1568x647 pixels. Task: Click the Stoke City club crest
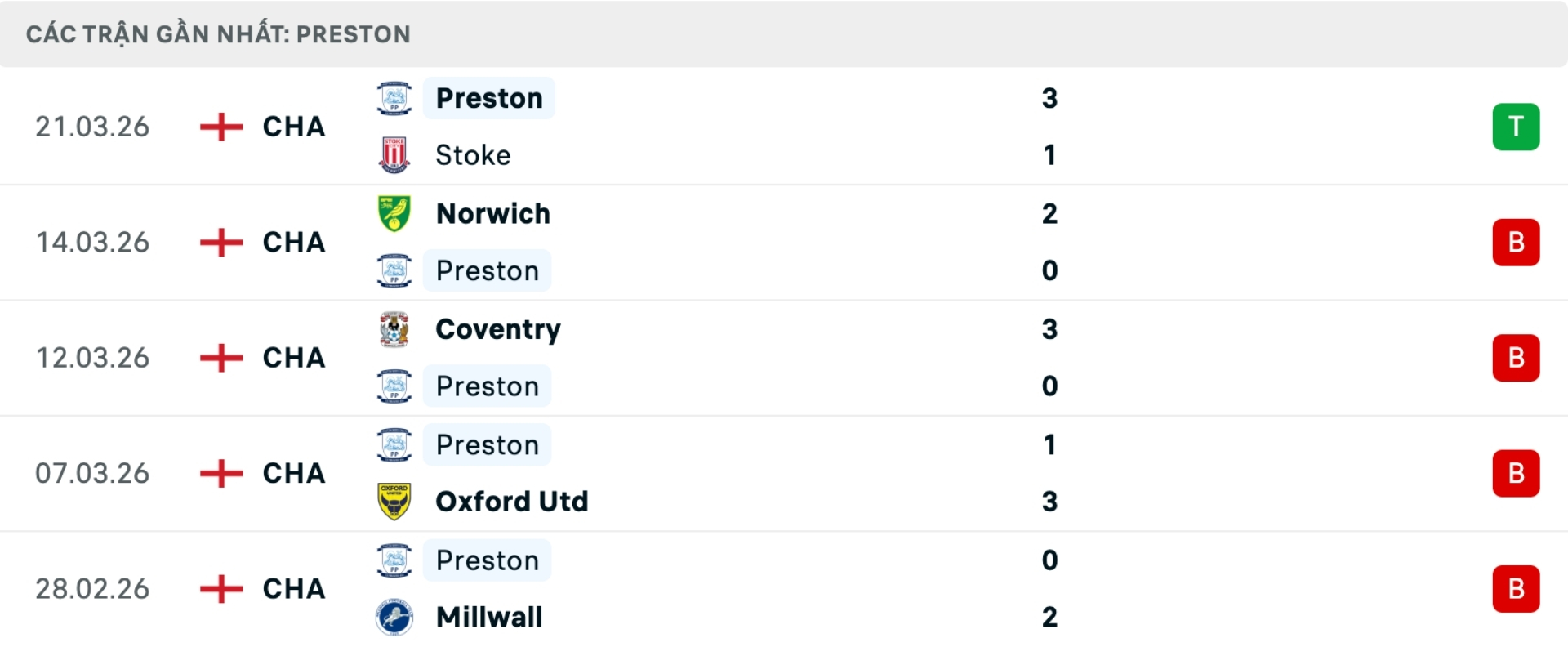(394, 155)
